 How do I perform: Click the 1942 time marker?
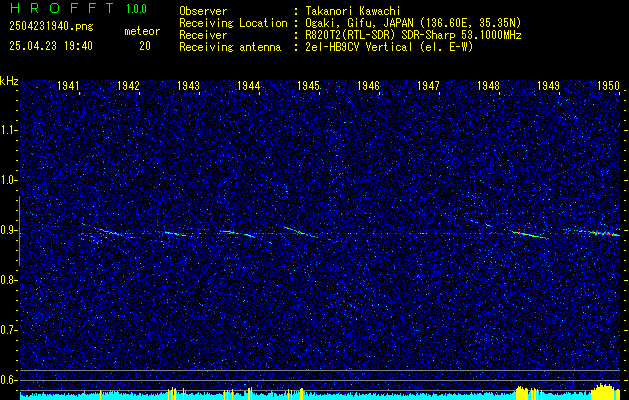(x=128, y=85)
